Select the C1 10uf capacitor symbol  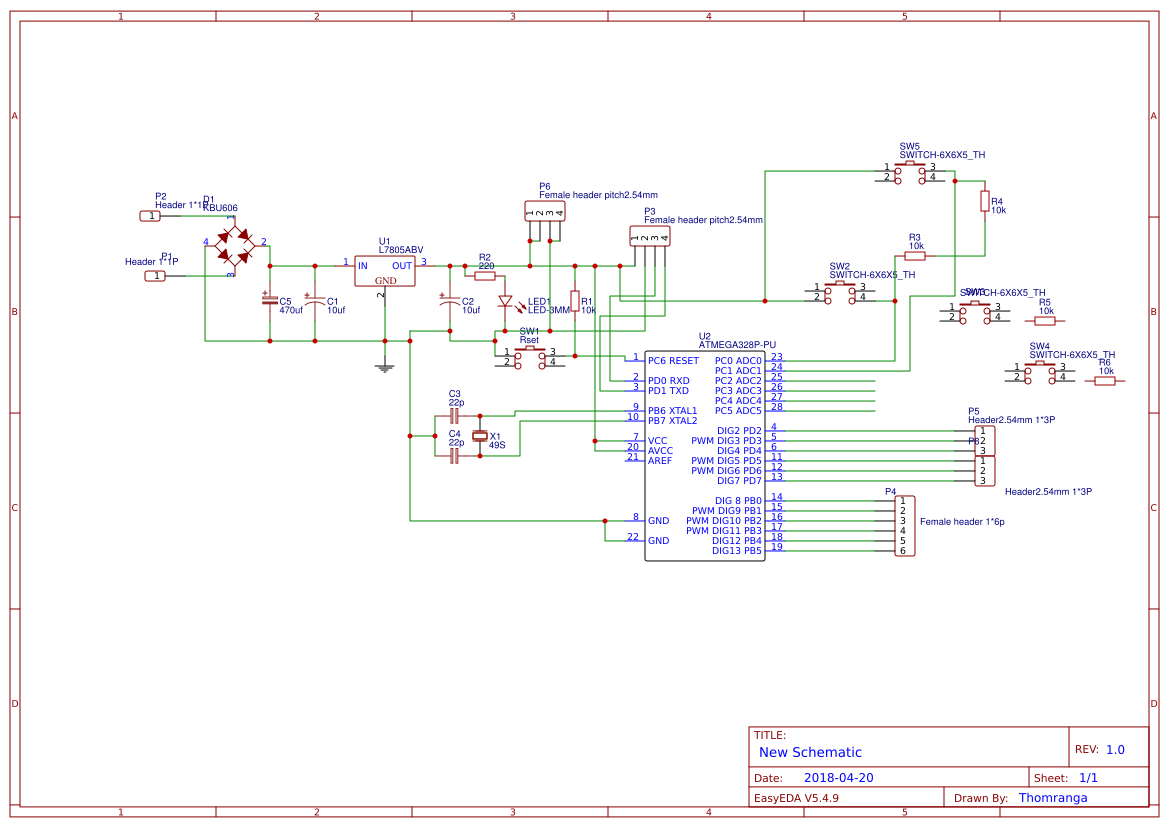click(x=315, y=300)
